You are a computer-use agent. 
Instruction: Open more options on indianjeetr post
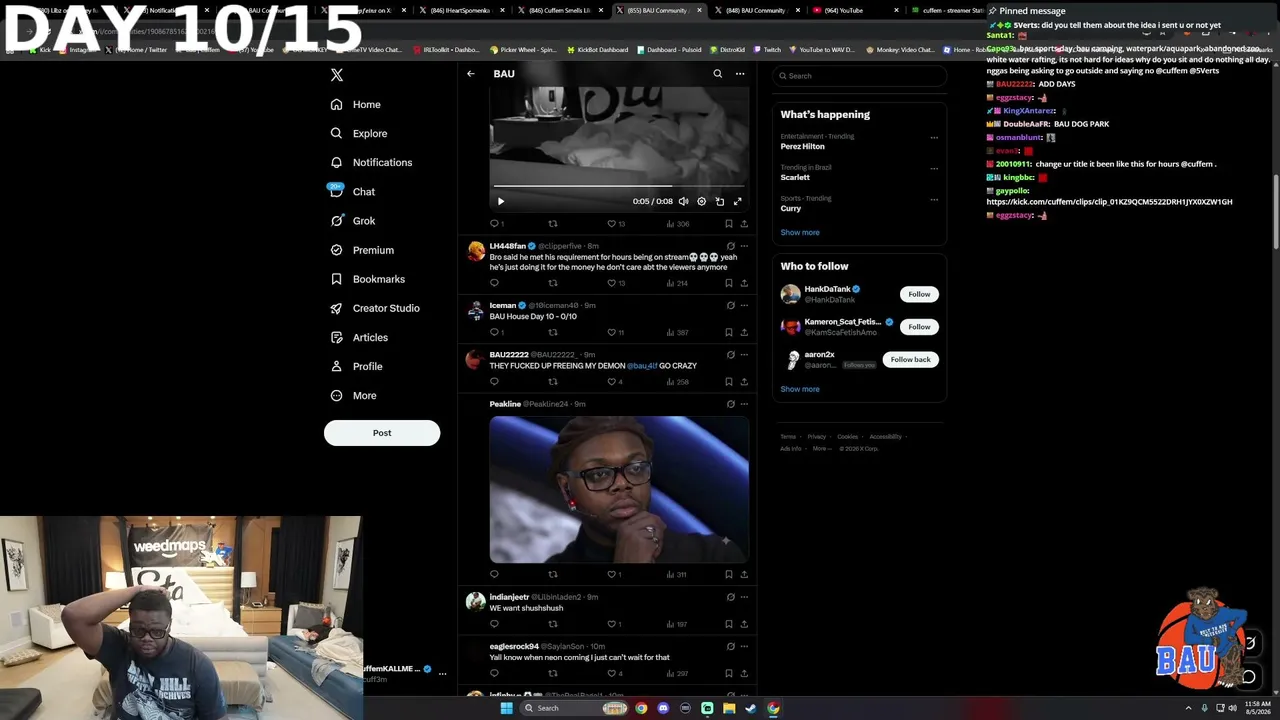743,597
